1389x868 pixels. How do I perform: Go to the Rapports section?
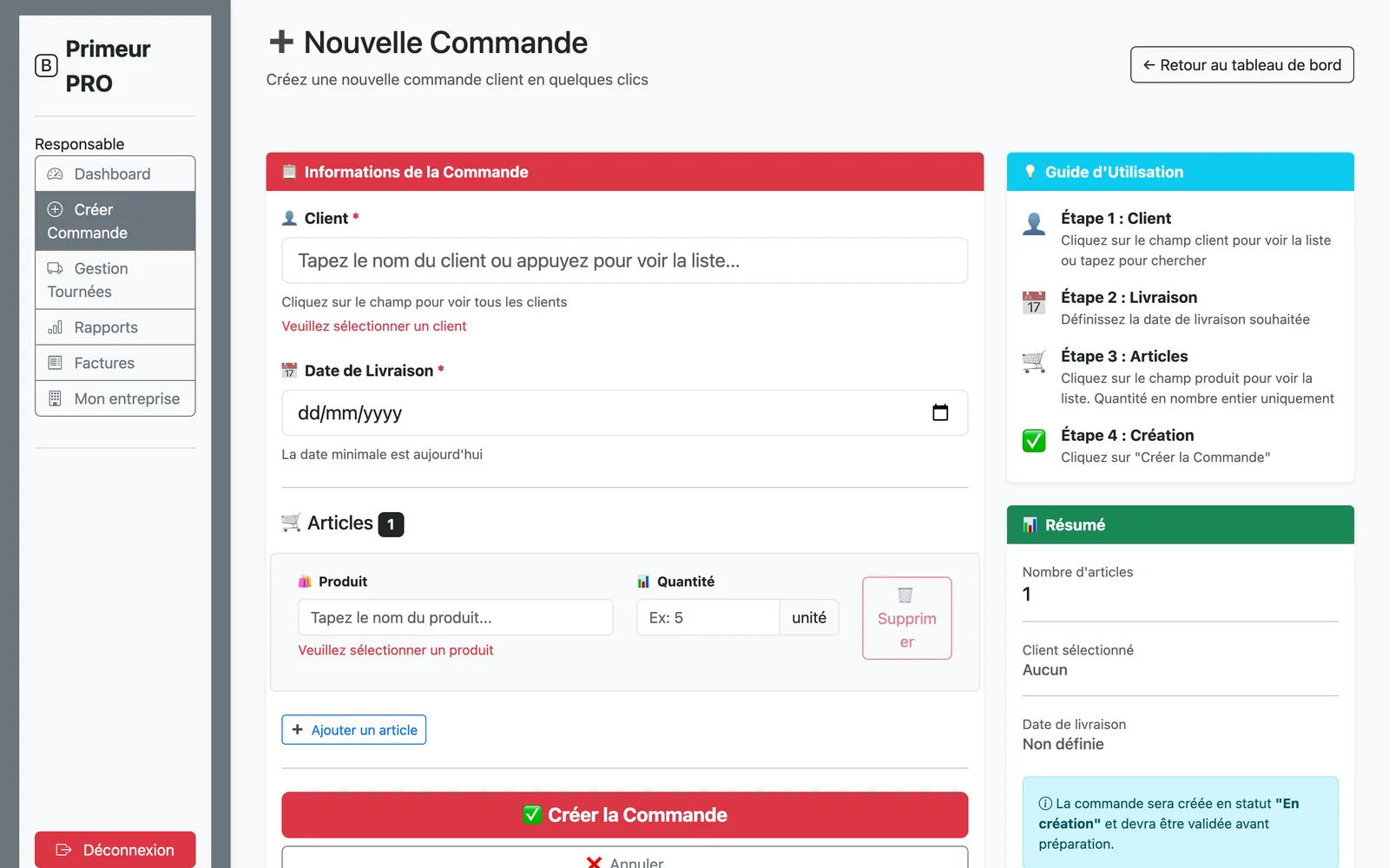click(x=115, y=327)
